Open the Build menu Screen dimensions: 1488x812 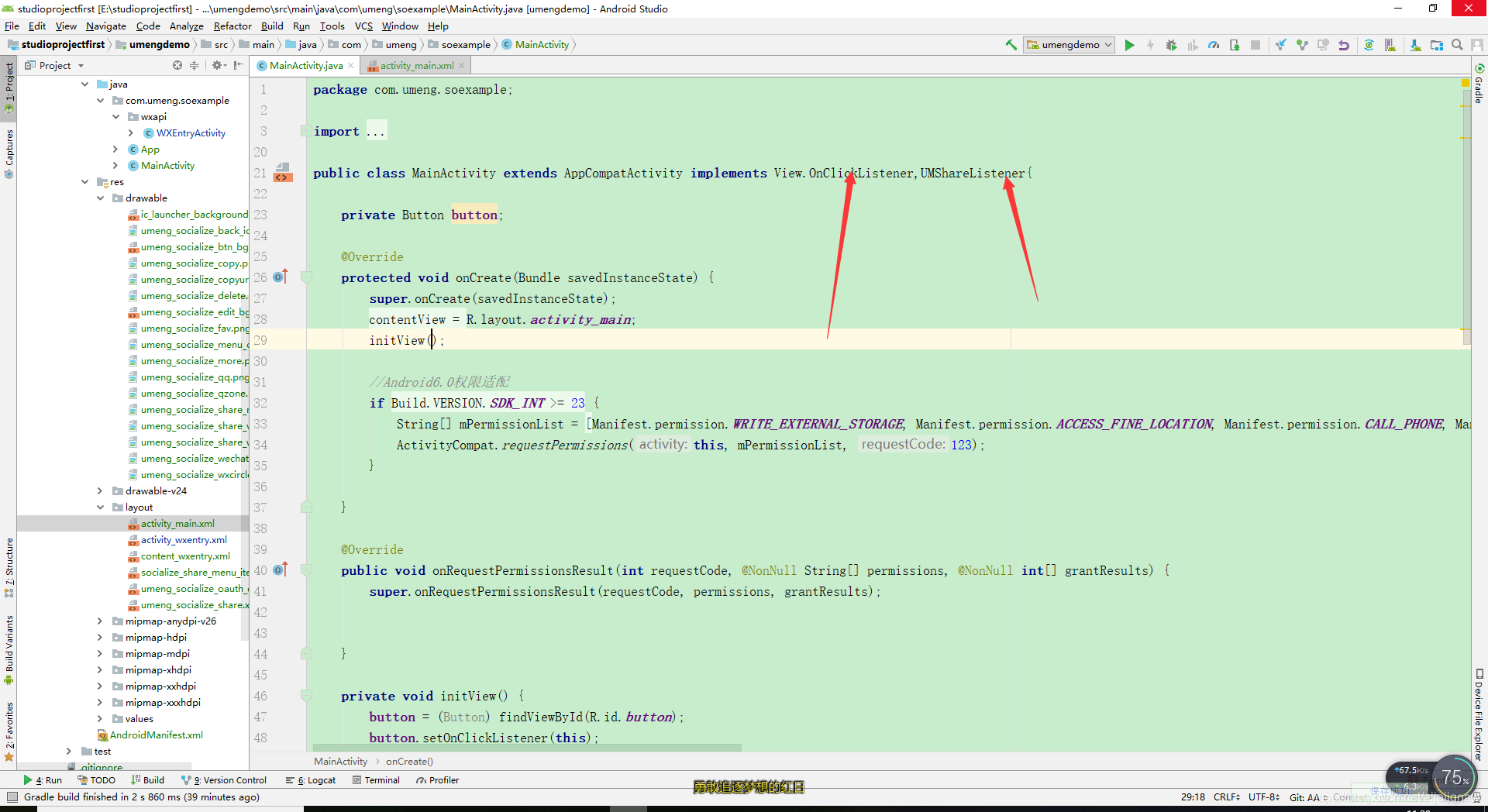click(x=272, y=26)
